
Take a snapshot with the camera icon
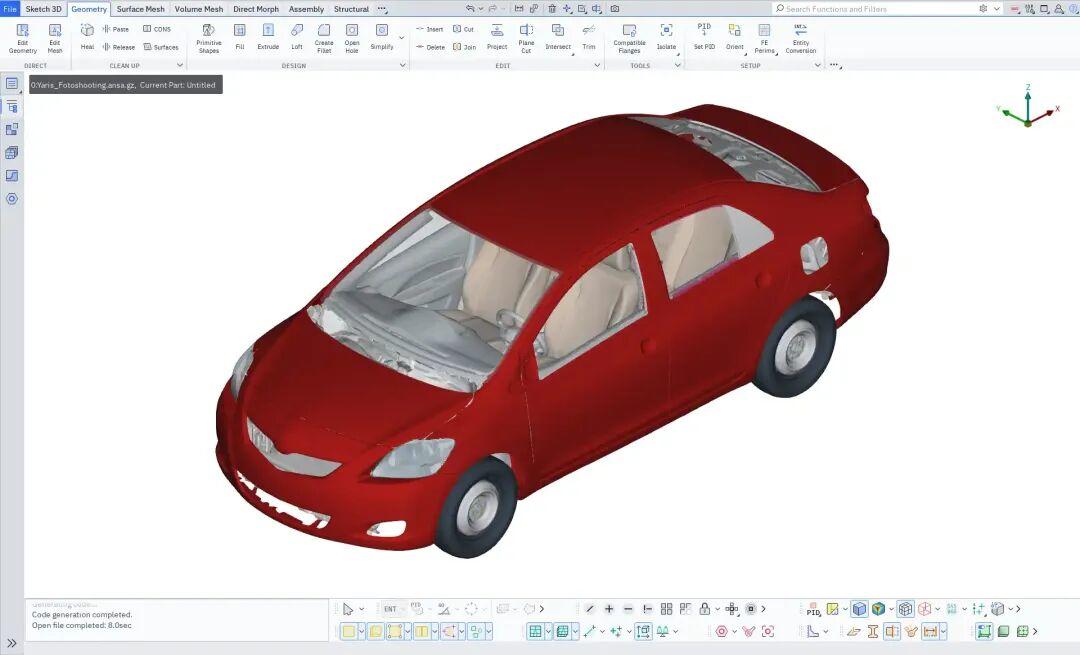(x=615, y=9)
